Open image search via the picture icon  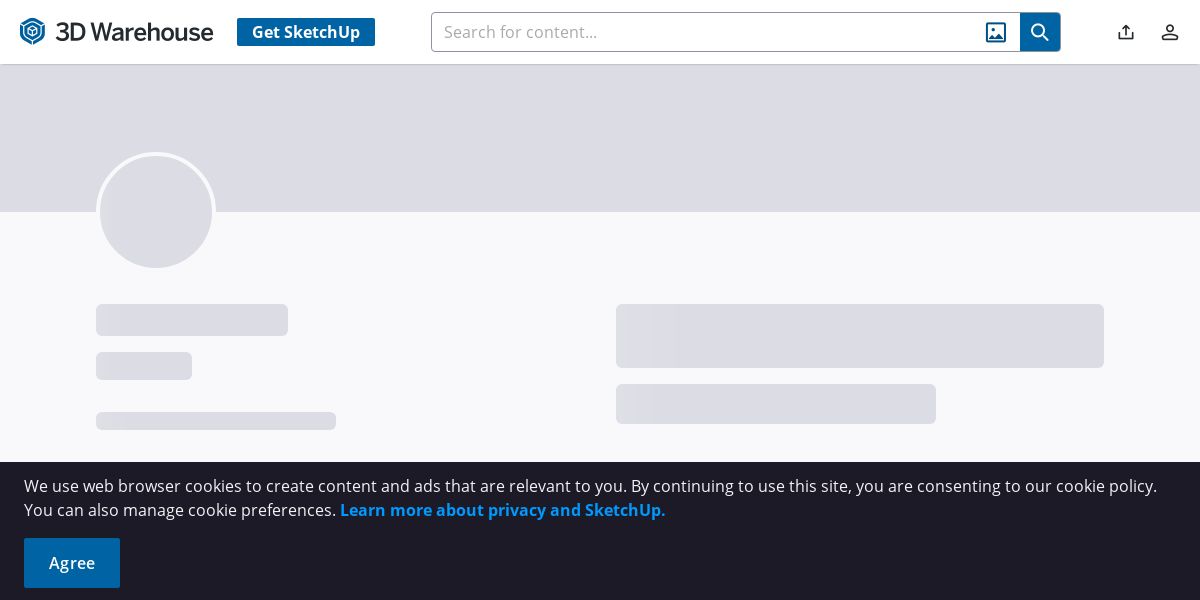click(x=996, y=32)
